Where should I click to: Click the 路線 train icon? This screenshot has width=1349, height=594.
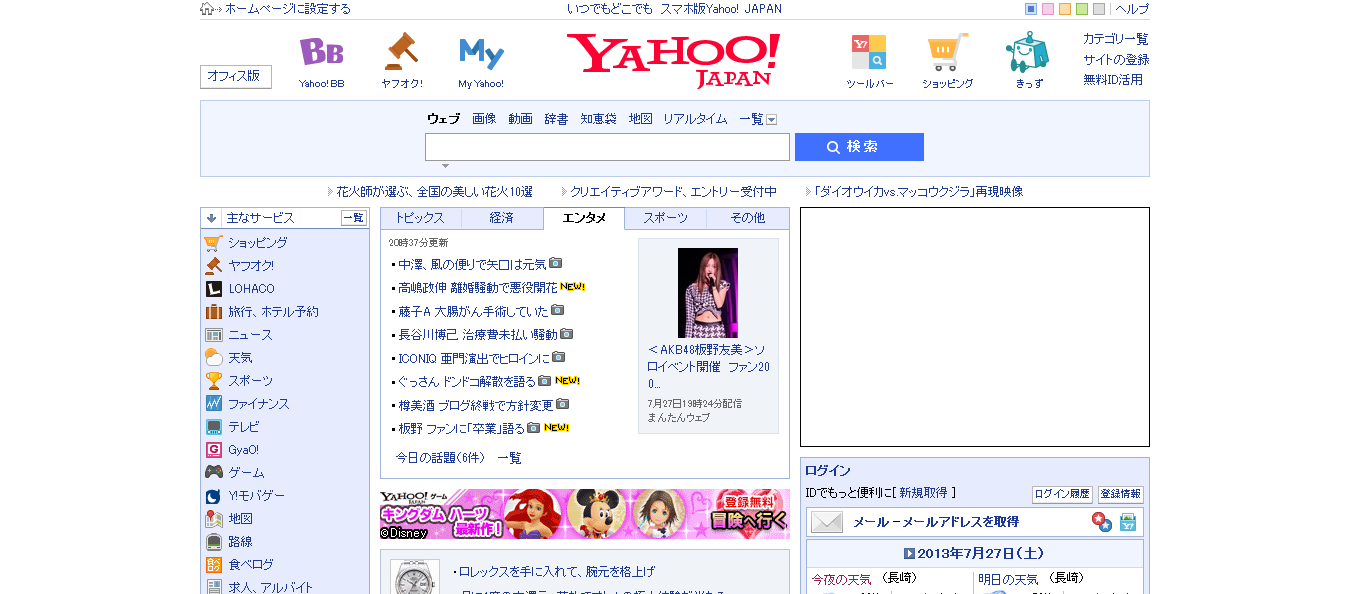(x=213, y=542)
